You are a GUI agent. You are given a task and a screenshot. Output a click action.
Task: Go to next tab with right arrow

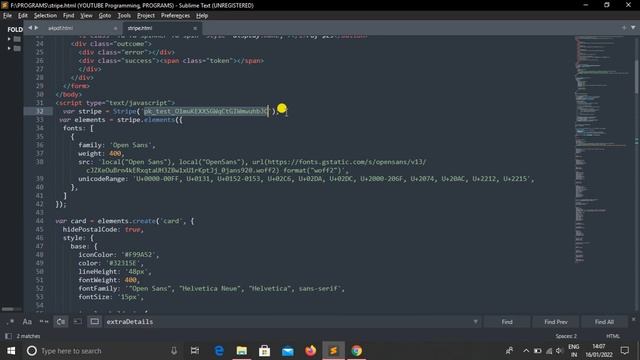click(x=36, y=28)
